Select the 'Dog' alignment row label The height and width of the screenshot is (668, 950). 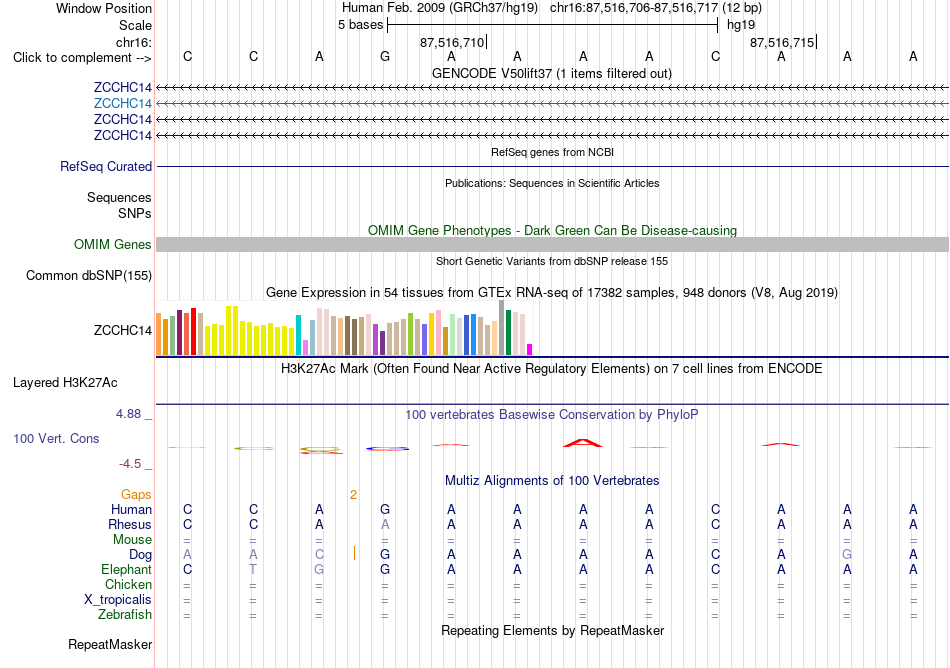point(140,555)
